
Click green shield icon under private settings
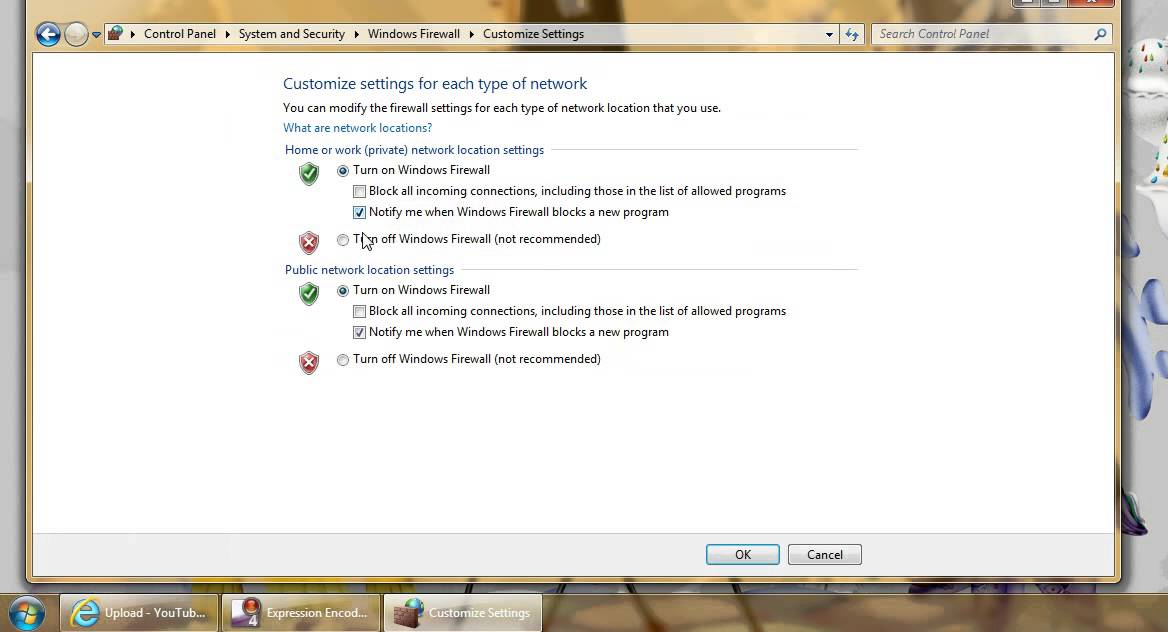point(308,174)
